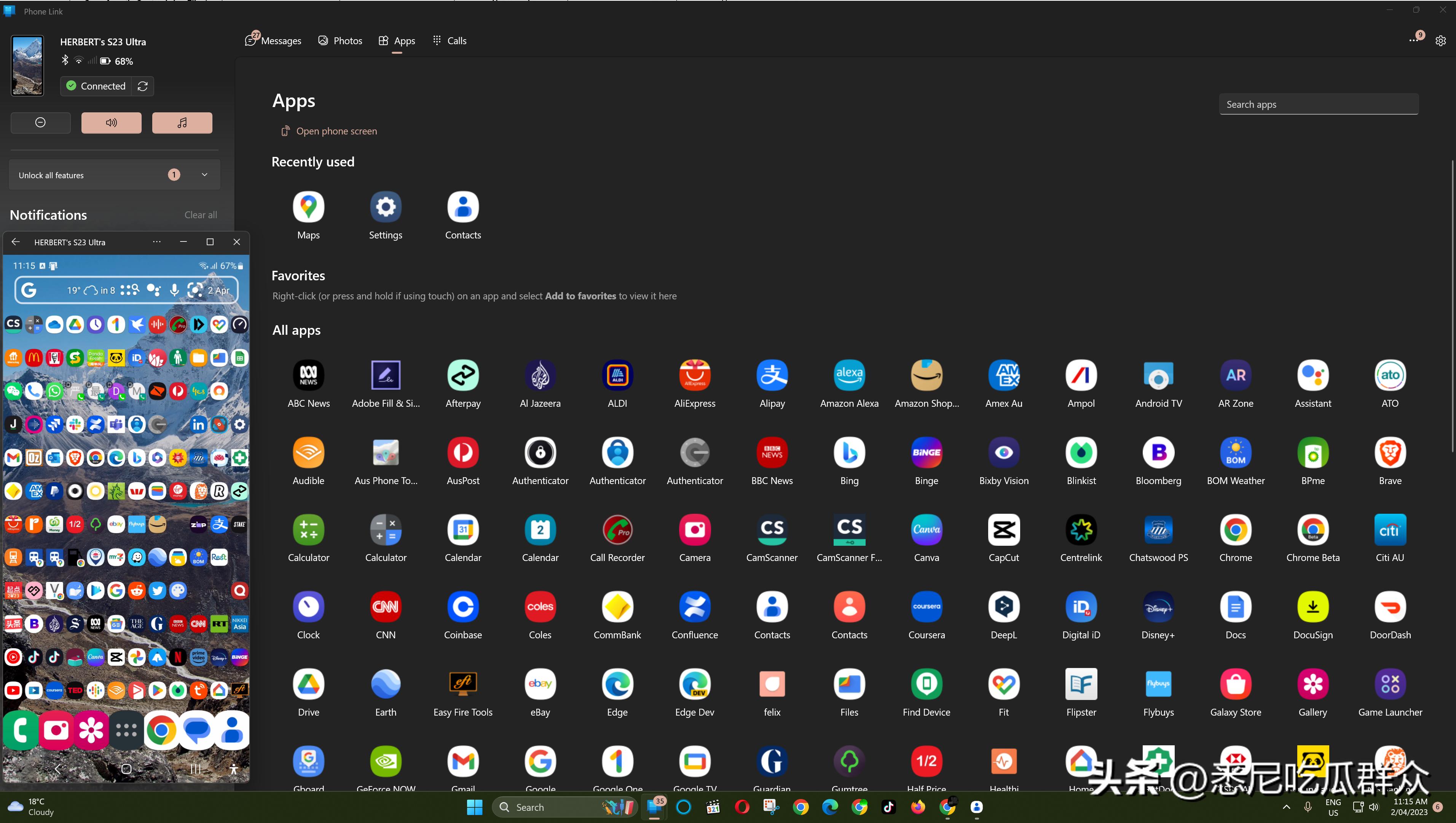Launch the DeepL app
The width and height of the screenshot is (1456, 823).
[1003, 607]
